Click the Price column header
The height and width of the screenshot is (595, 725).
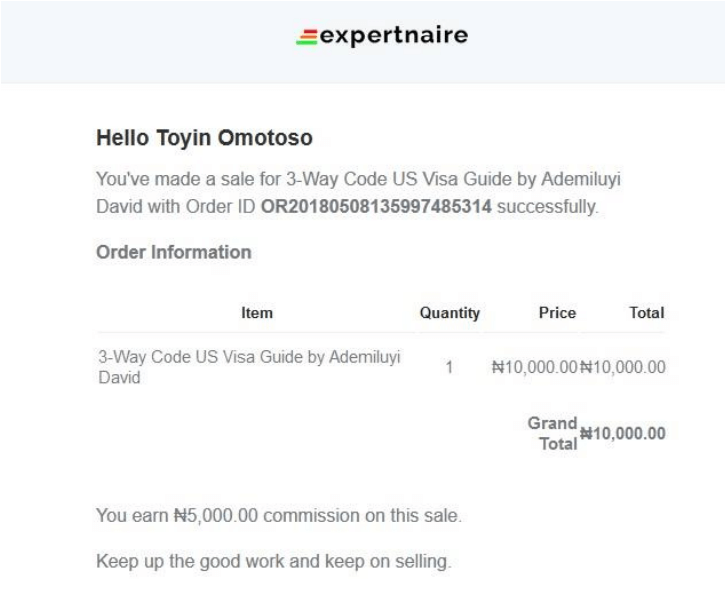557,313
